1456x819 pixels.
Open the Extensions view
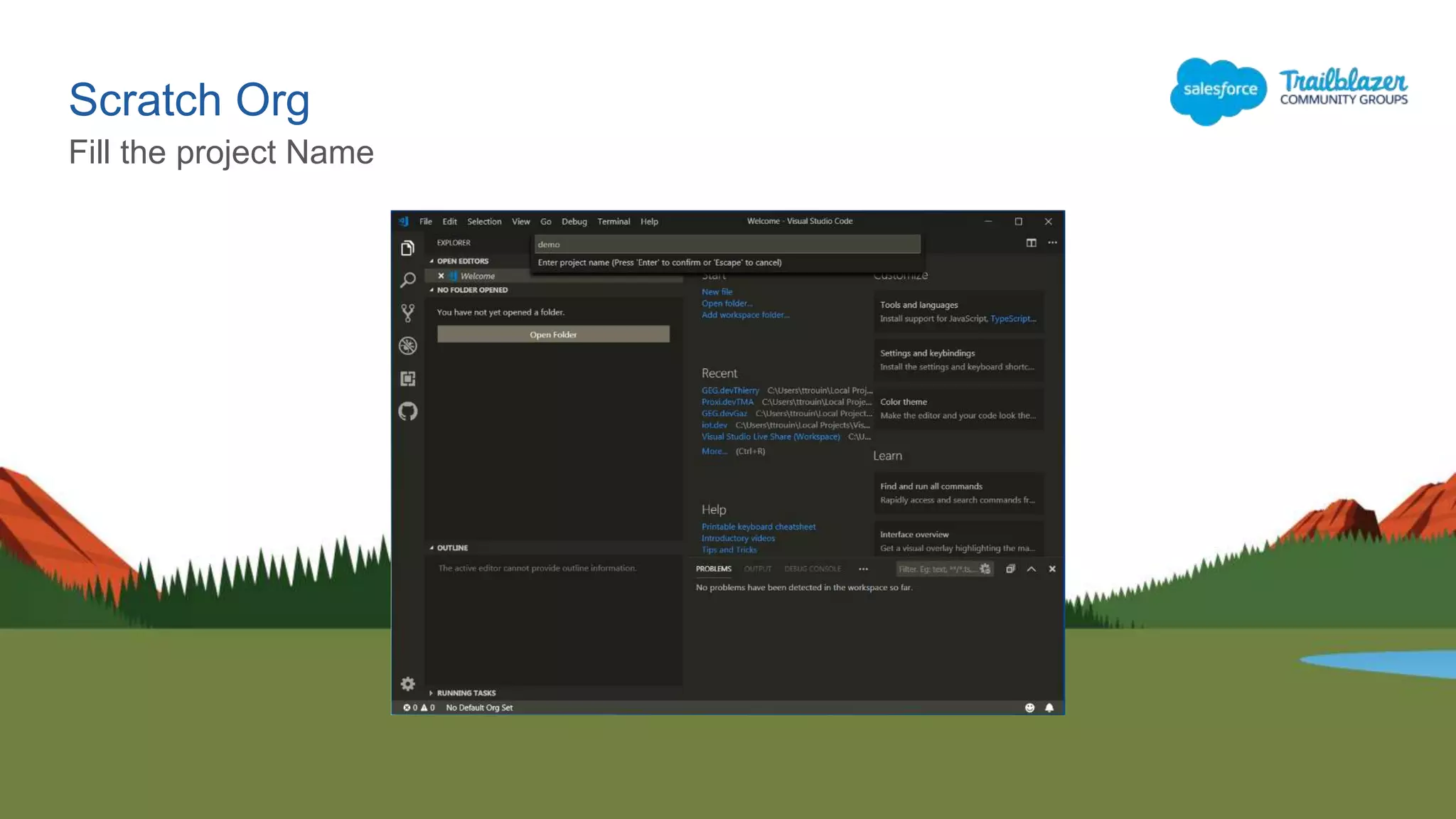click(x=407, y=378)
